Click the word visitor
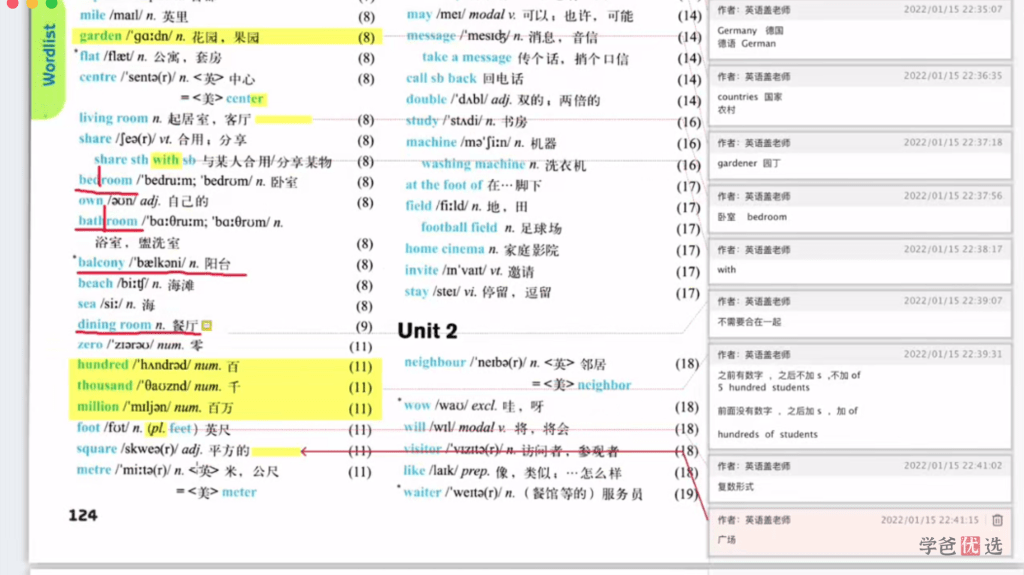Viewport: 1024px width, 575px height. coord(423,450)
